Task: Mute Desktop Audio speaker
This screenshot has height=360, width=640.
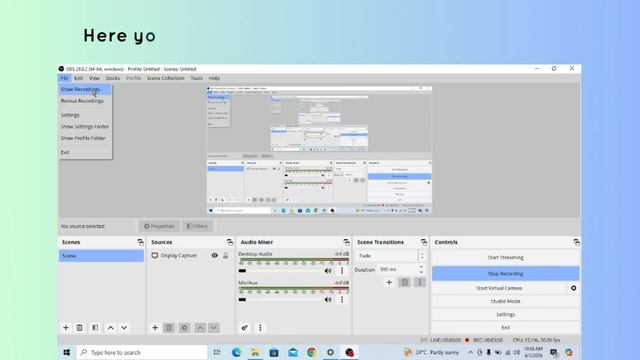Action: tap(328, 271)
